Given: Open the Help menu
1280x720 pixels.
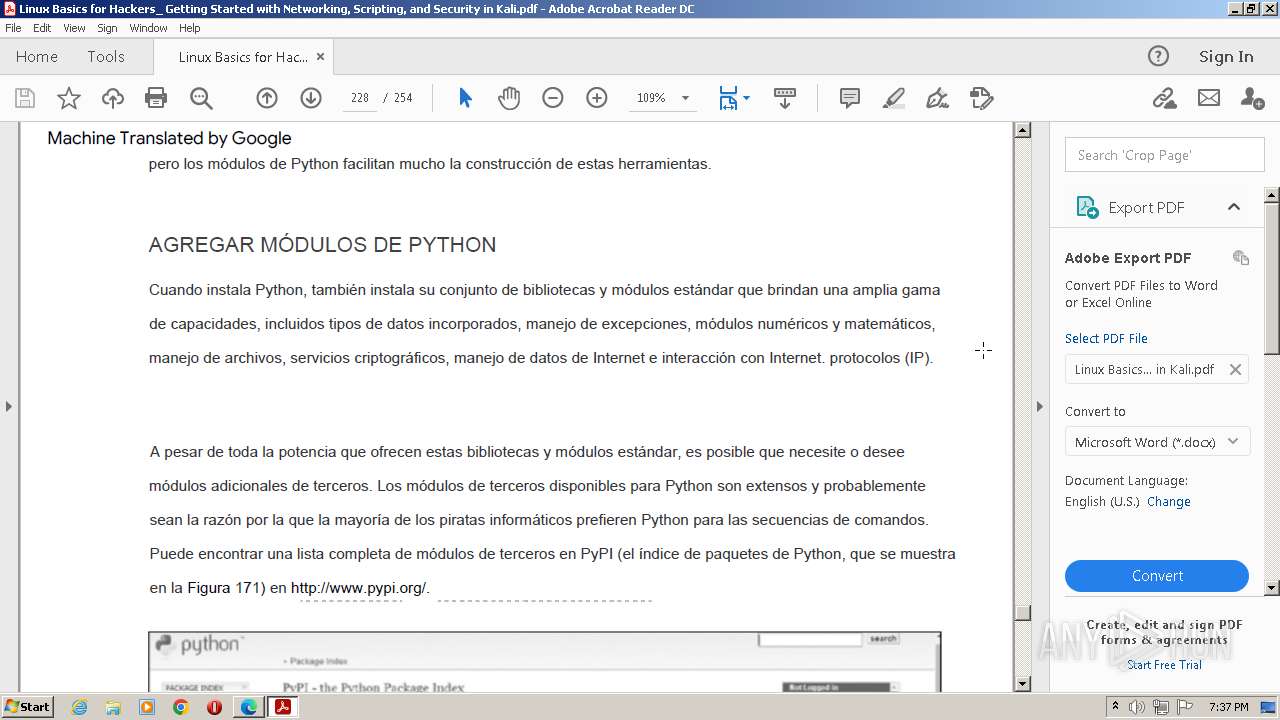Looking at the screenshot, I should tap(189, 28).
